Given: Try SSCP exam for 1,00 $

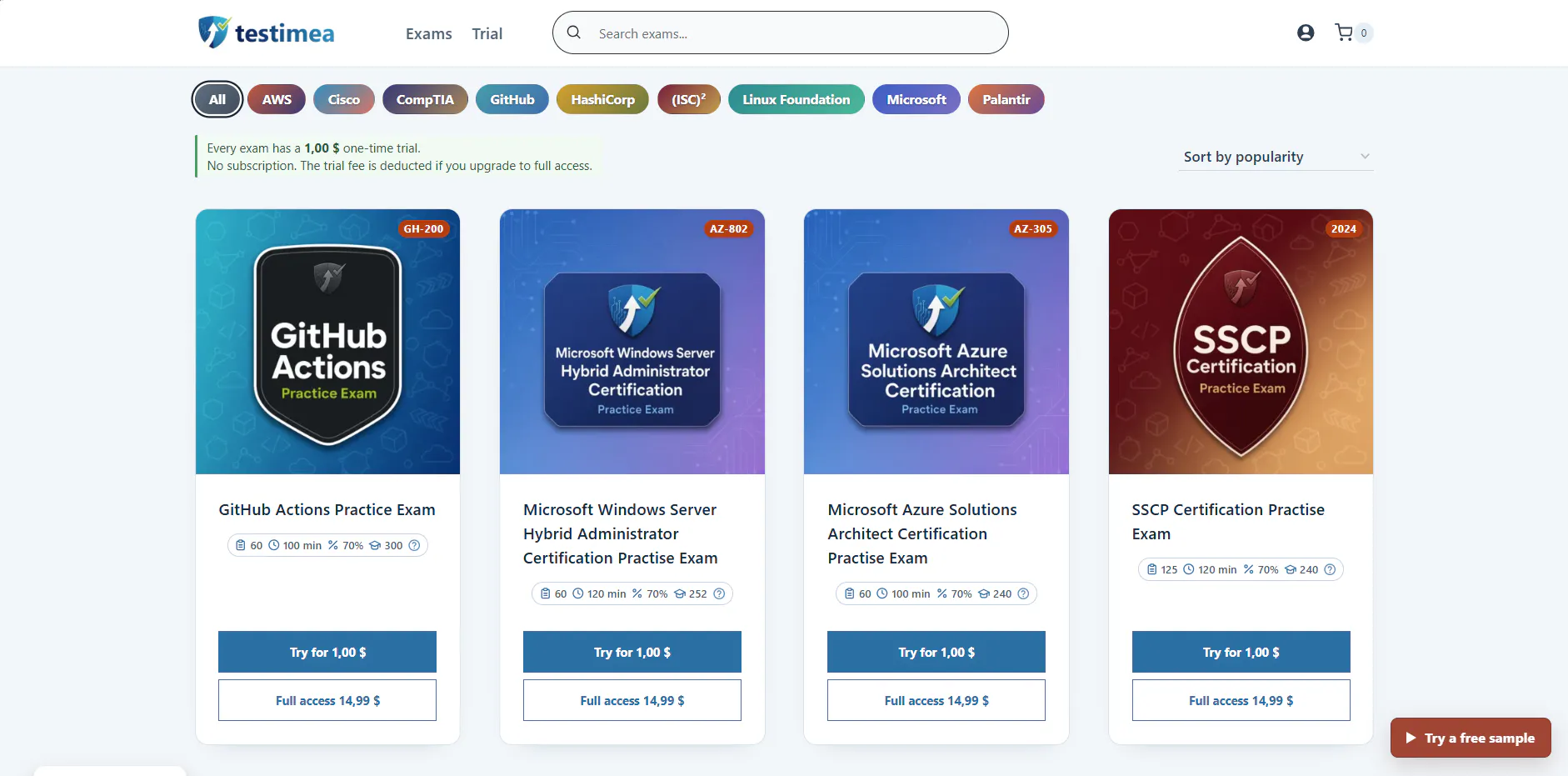Looking at the screenshot, I should 1241,652.
